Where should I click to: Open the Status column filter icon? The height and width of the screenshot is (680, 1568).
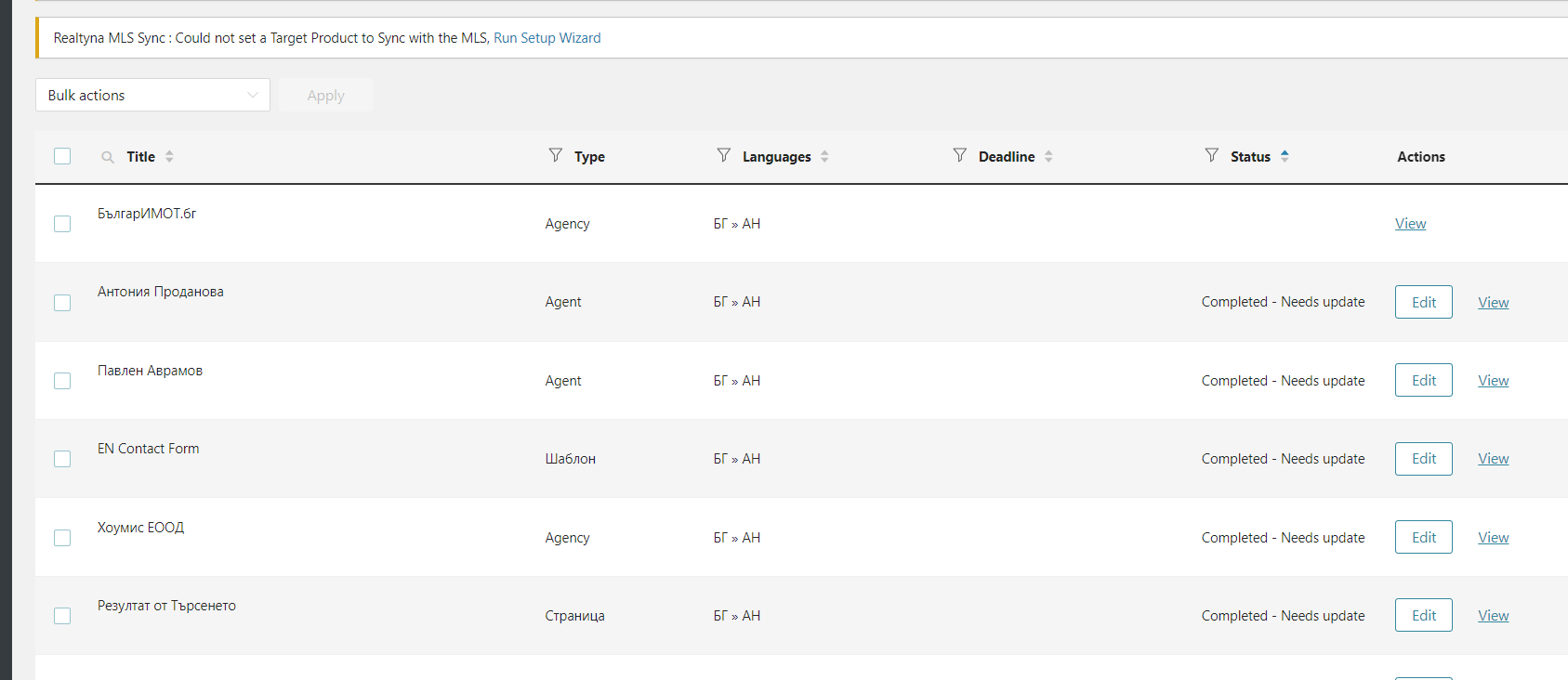(1211, 155)
